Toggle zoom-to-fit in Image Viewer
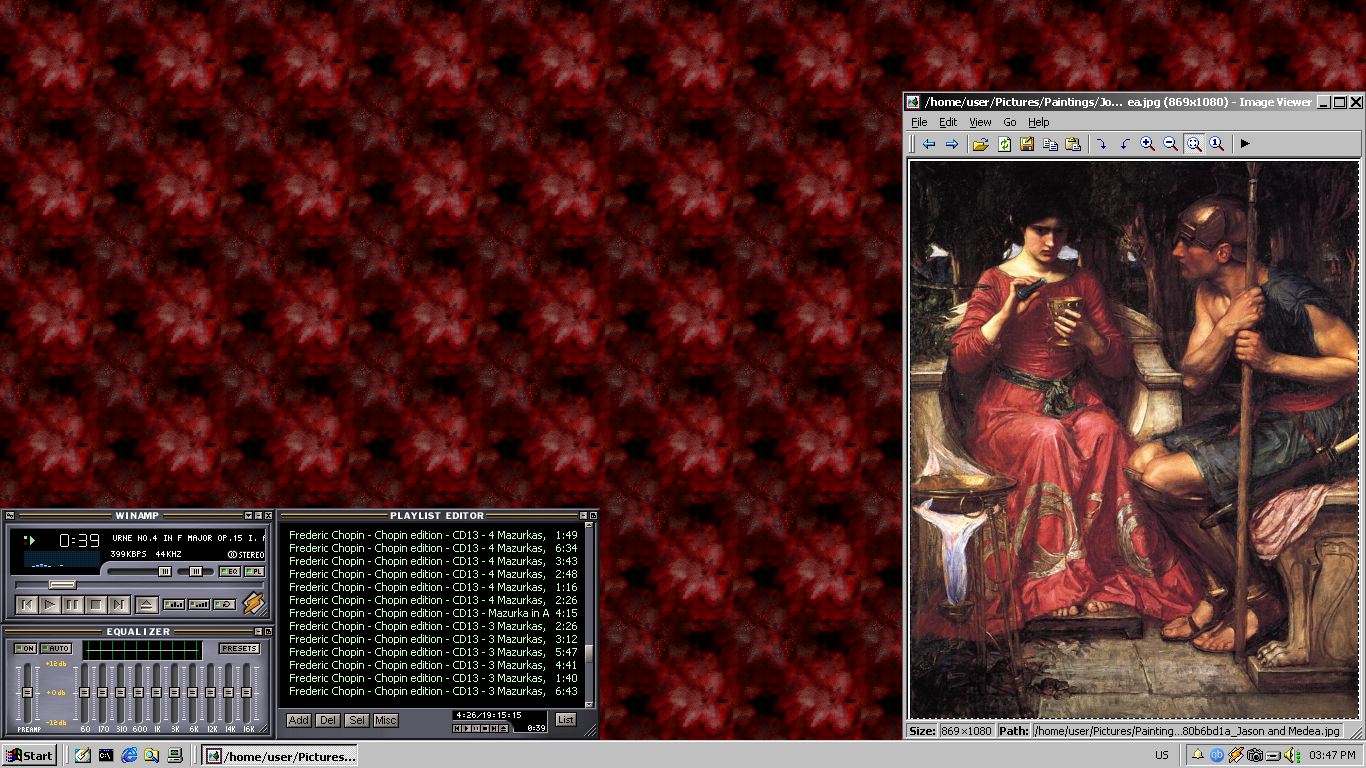Screen dimensions: 1366x768 pos(1194,144)
